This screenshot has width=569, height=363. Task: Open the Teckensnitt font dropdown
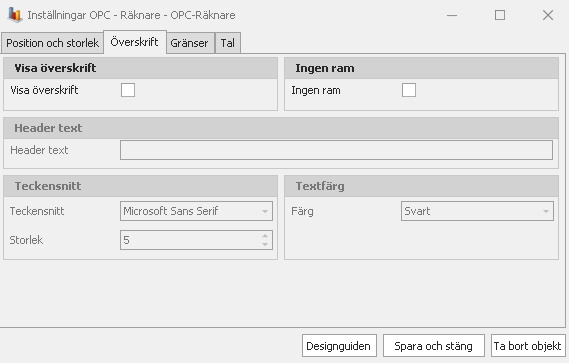pos(196,211)
